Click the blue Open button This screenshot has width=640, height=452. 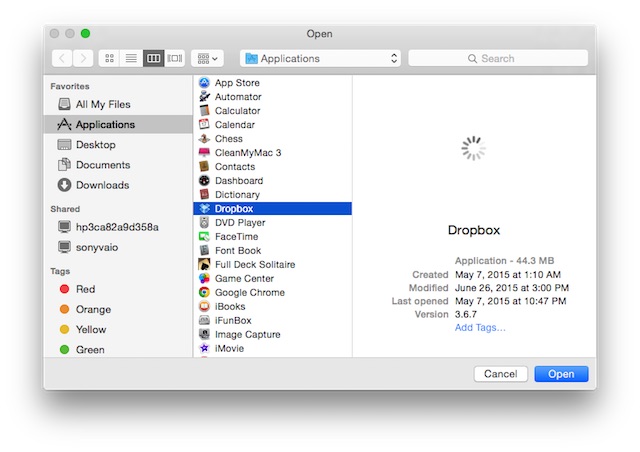tap(561, 374)
